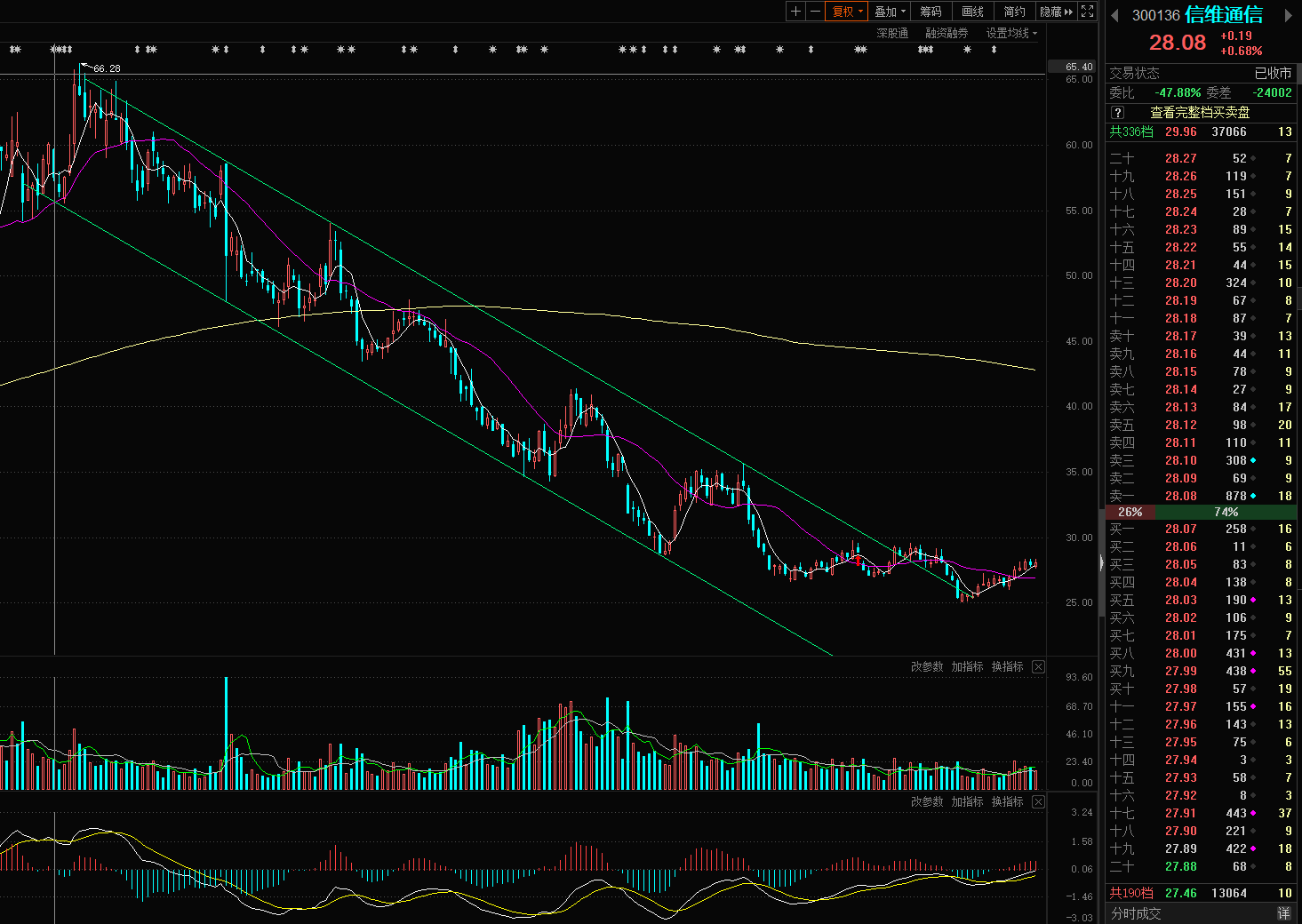Viewport: 1302px width, 924px height.
Task: Zoom out the chart with the minus button
Action: (x=815, y=12)
